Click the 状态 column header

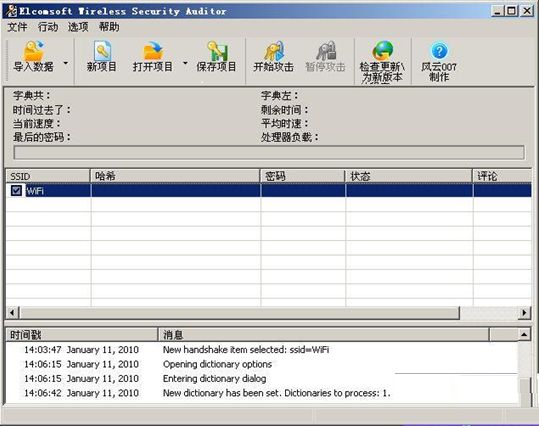click(409, 176)
